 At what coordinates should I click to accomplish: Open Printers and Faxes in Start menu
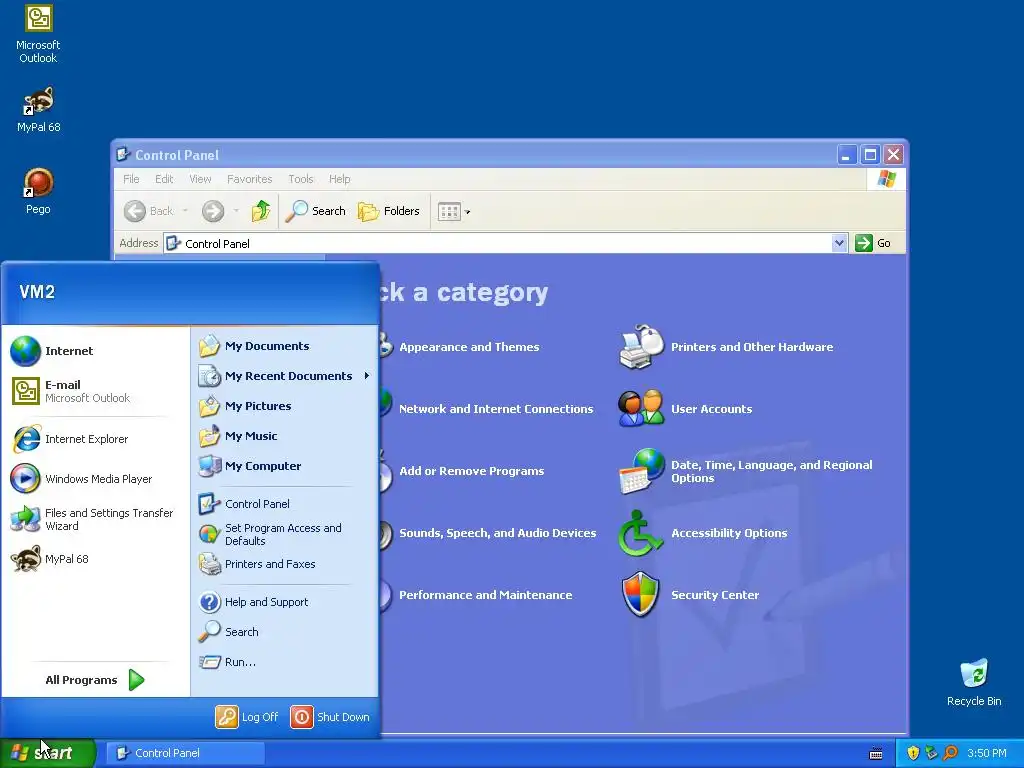(257, 564)
